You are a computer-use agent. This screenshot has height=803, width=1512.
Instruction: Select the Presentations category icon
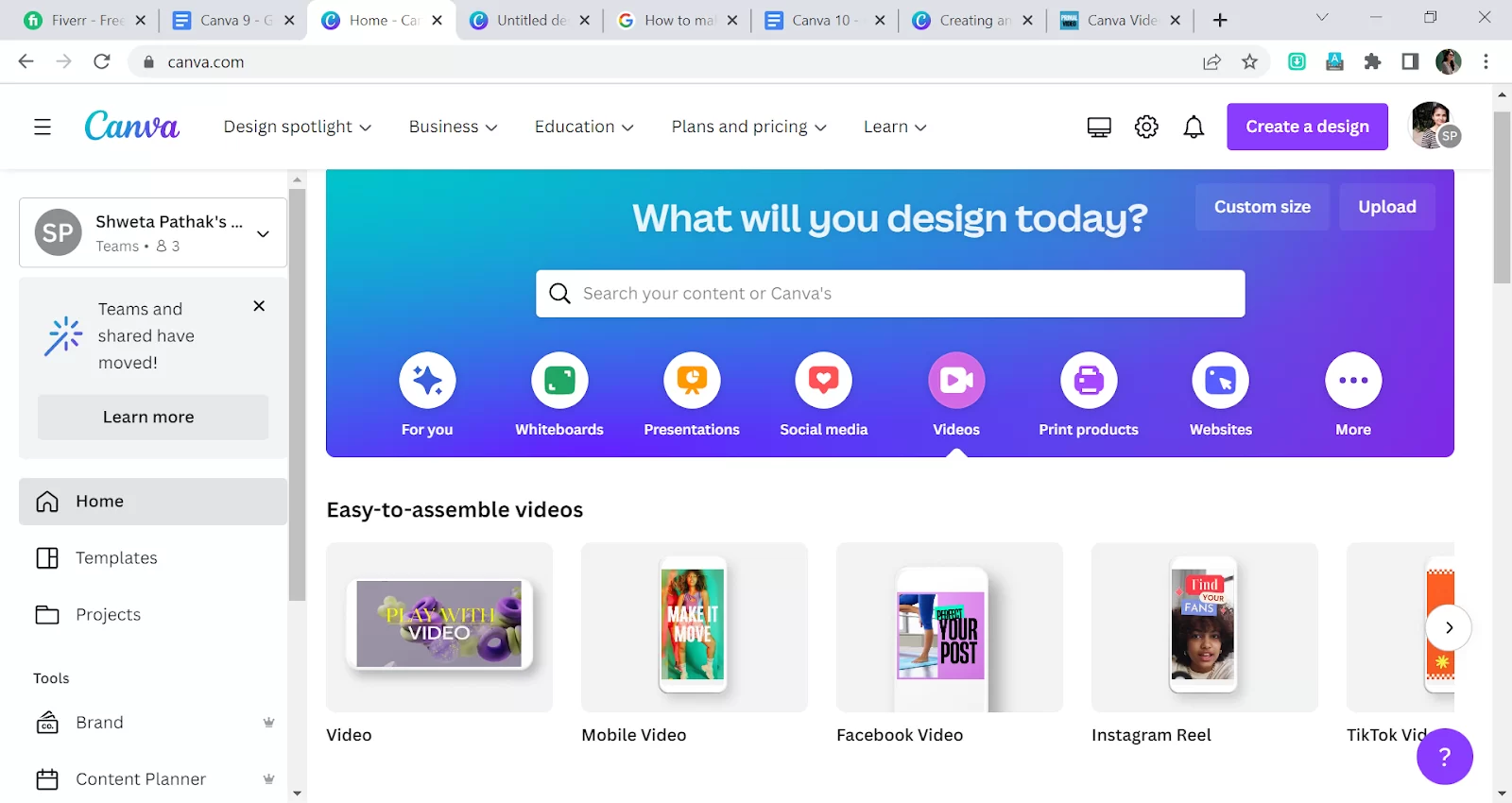click(692, 381)
